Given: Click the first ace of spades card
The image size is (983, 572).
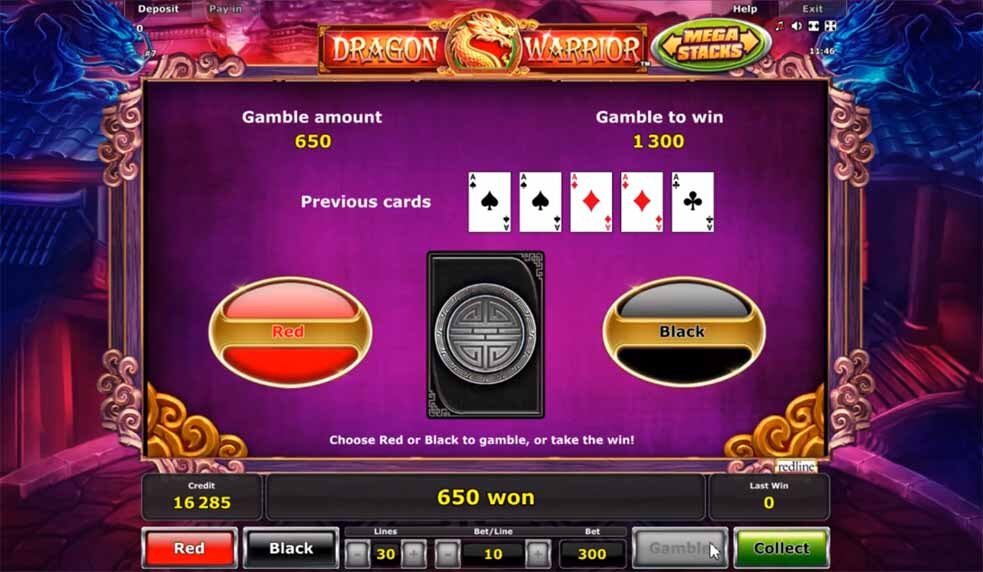Looking at the screenshot, I should pyautogui.click(x=490, y=202).
